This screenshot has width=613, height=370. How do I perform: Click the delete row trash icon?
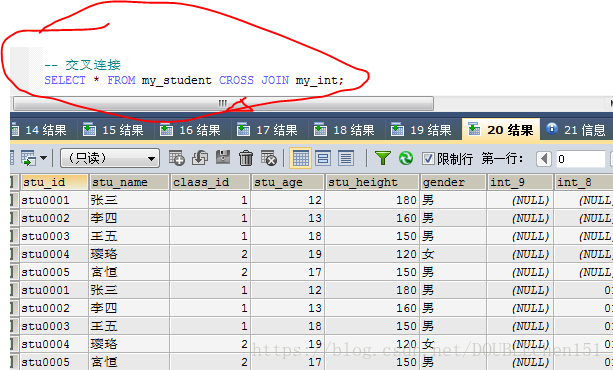246,158
